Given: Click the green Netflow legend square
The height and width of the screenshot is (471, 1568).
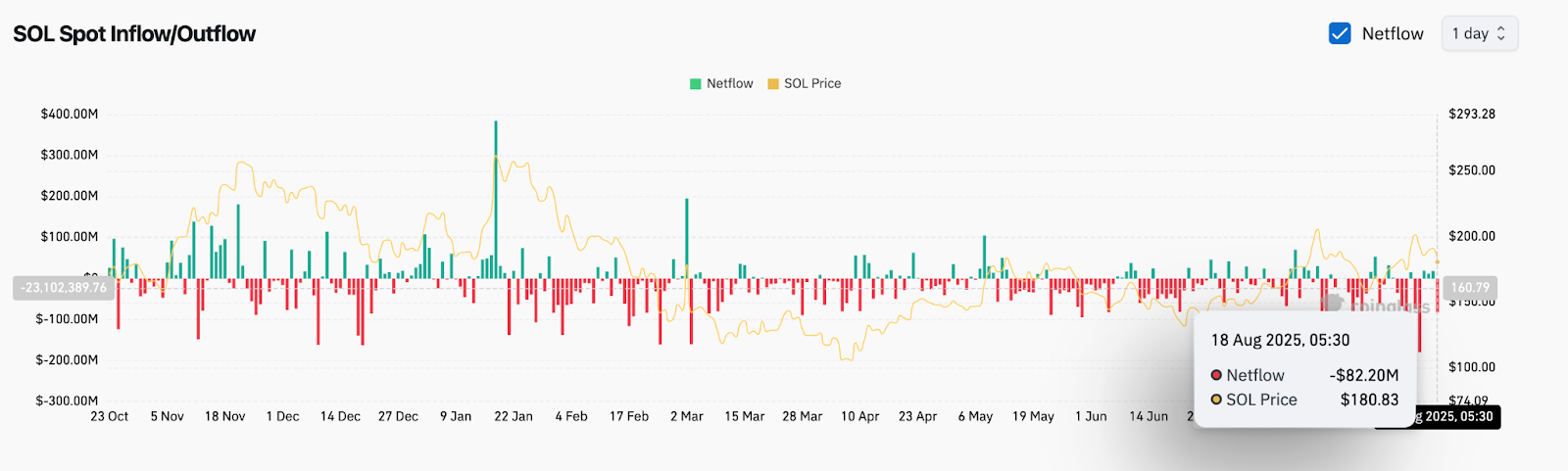Looking at the screenshot, I should pos(696,84).
